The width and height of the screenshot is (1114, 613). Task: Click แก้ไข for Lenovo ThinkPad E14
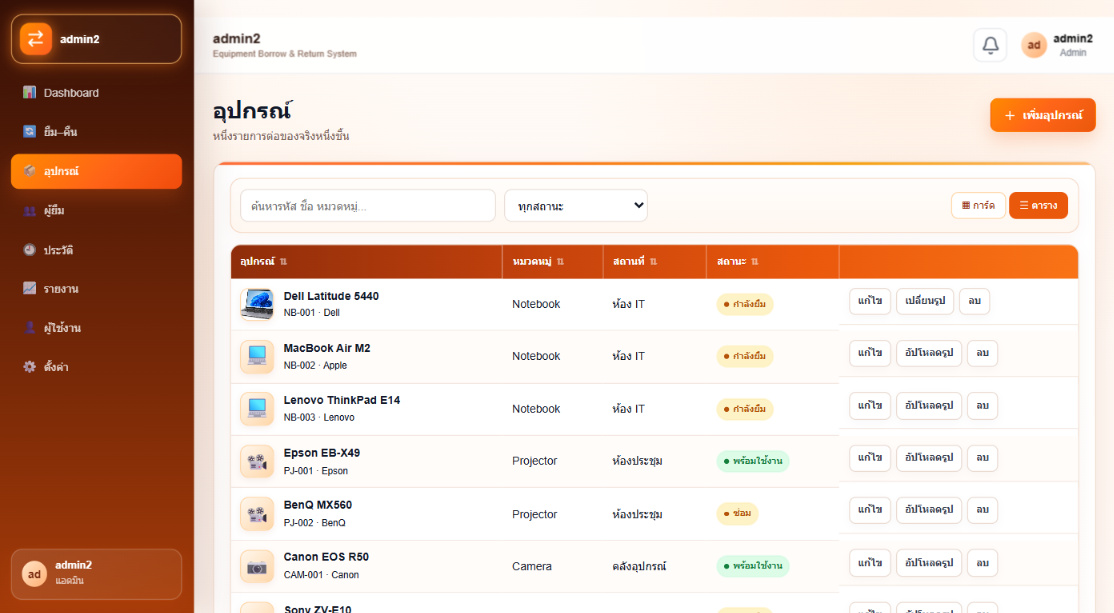(x=870, y=406)
